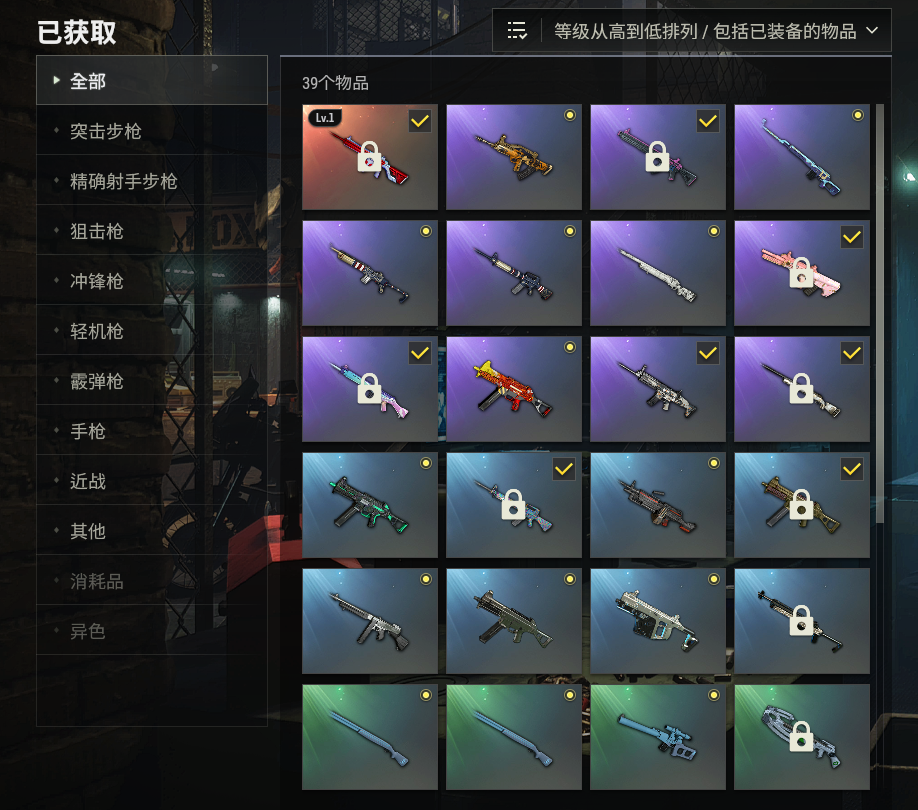Toggle the checkmark on the pink weapon skin
This screenshot has height=810, width=918.
click(852, 237)
